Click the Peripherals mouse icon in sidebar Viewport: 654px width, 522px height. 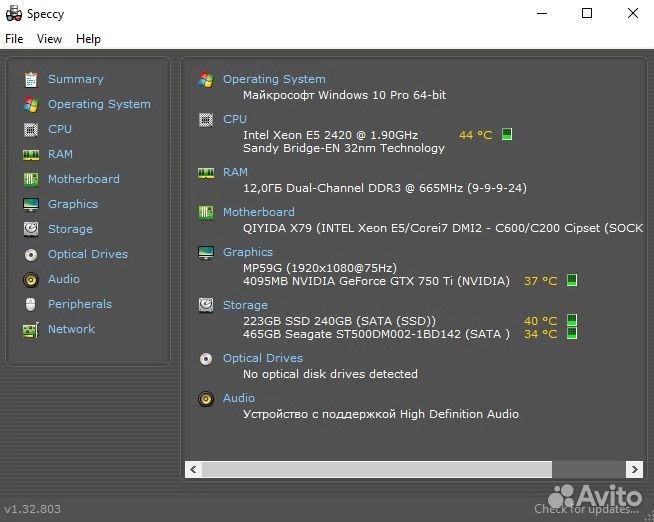[x=30, y=304]
